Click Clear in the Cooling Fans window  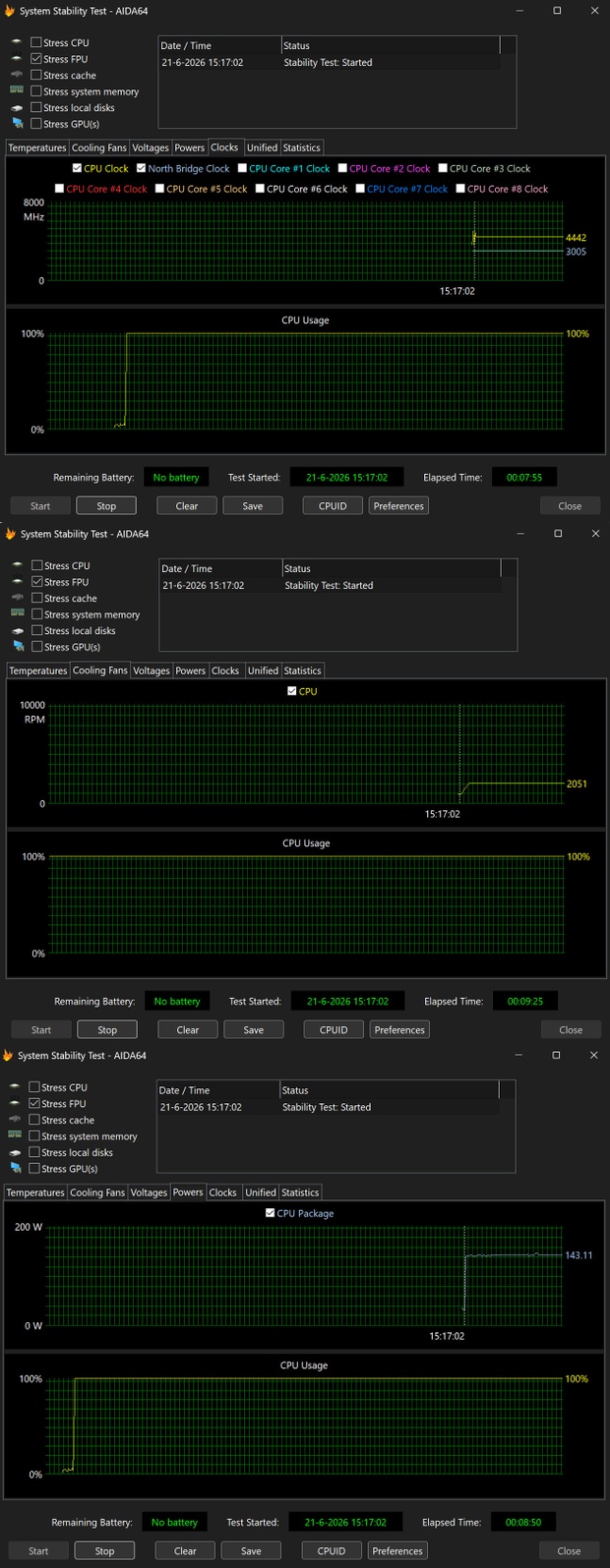click(188, 1030)
